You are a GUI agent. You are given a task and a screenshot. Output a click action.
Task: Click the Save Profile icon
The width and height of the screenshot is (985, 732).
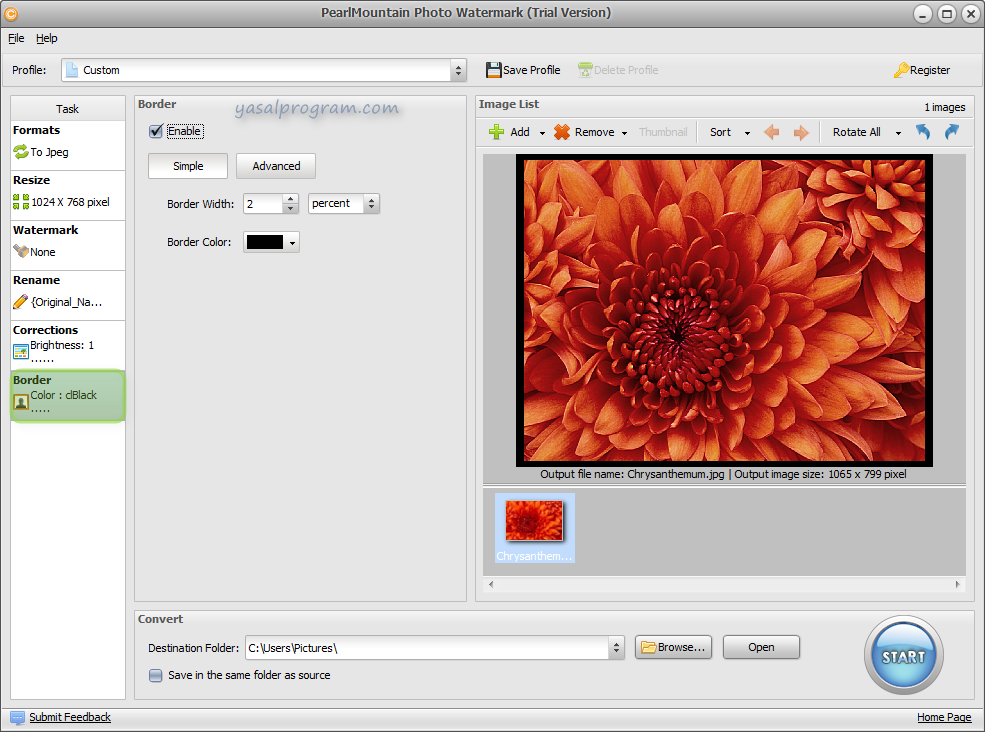(x=493, y=70)
